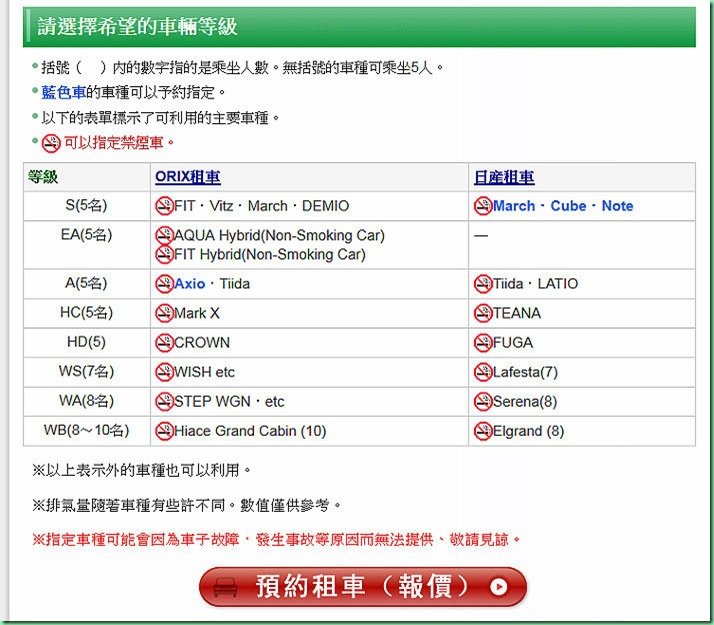
Task: Click the A(5名) class cell
Action: 87,284
